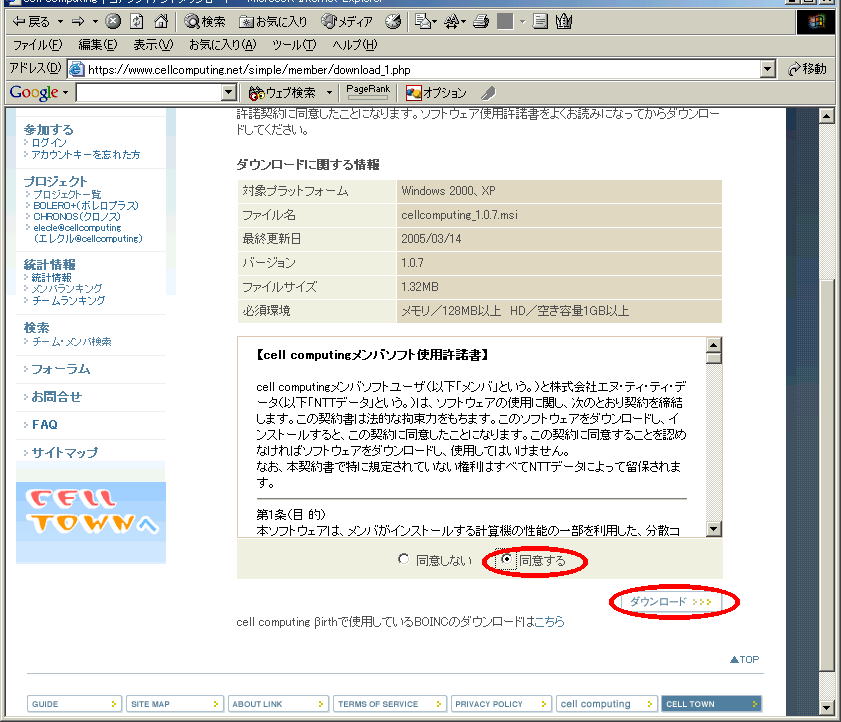Open the 検索 search toolbar button
Image resolution: width=841 pixels, height=722 pixels.
205,21
